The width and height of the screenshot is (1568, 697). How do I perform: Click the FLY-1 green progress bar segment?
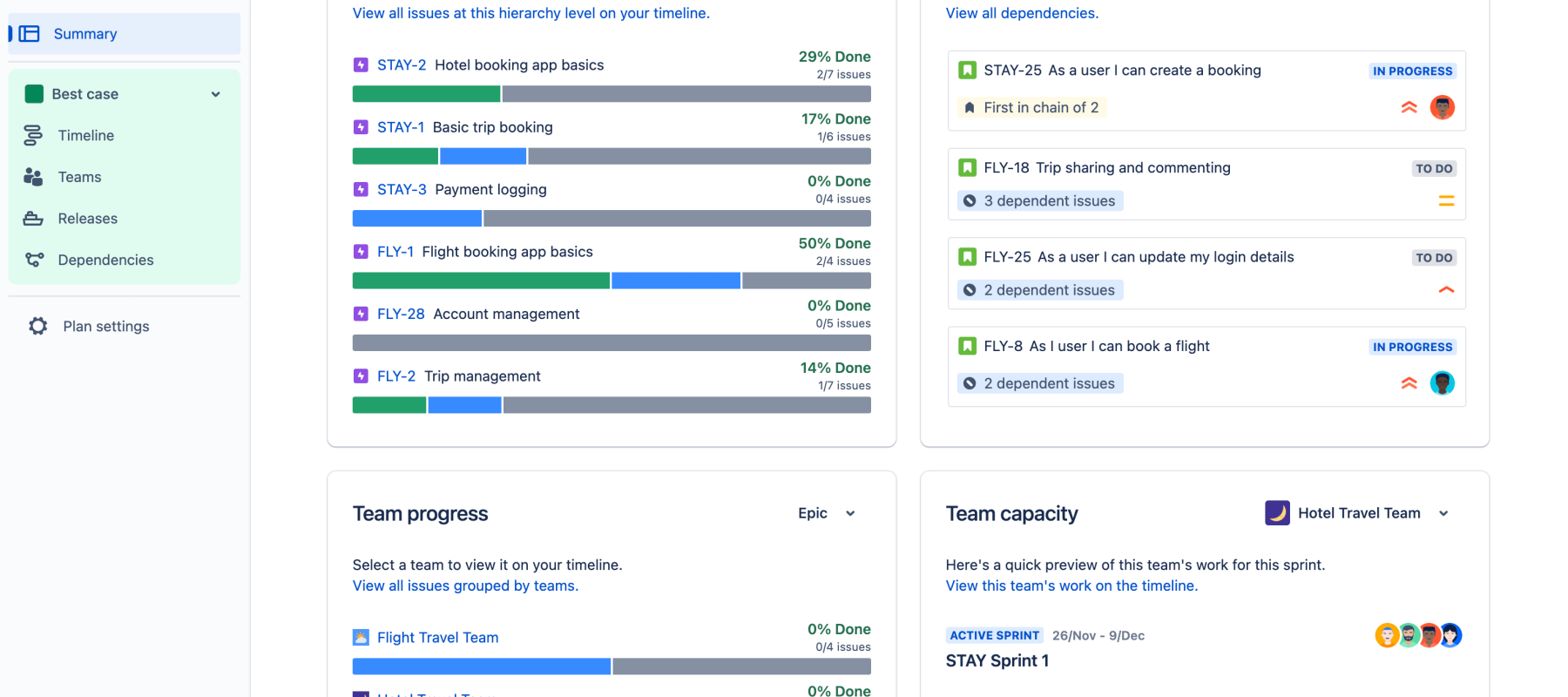click(480, 281)
